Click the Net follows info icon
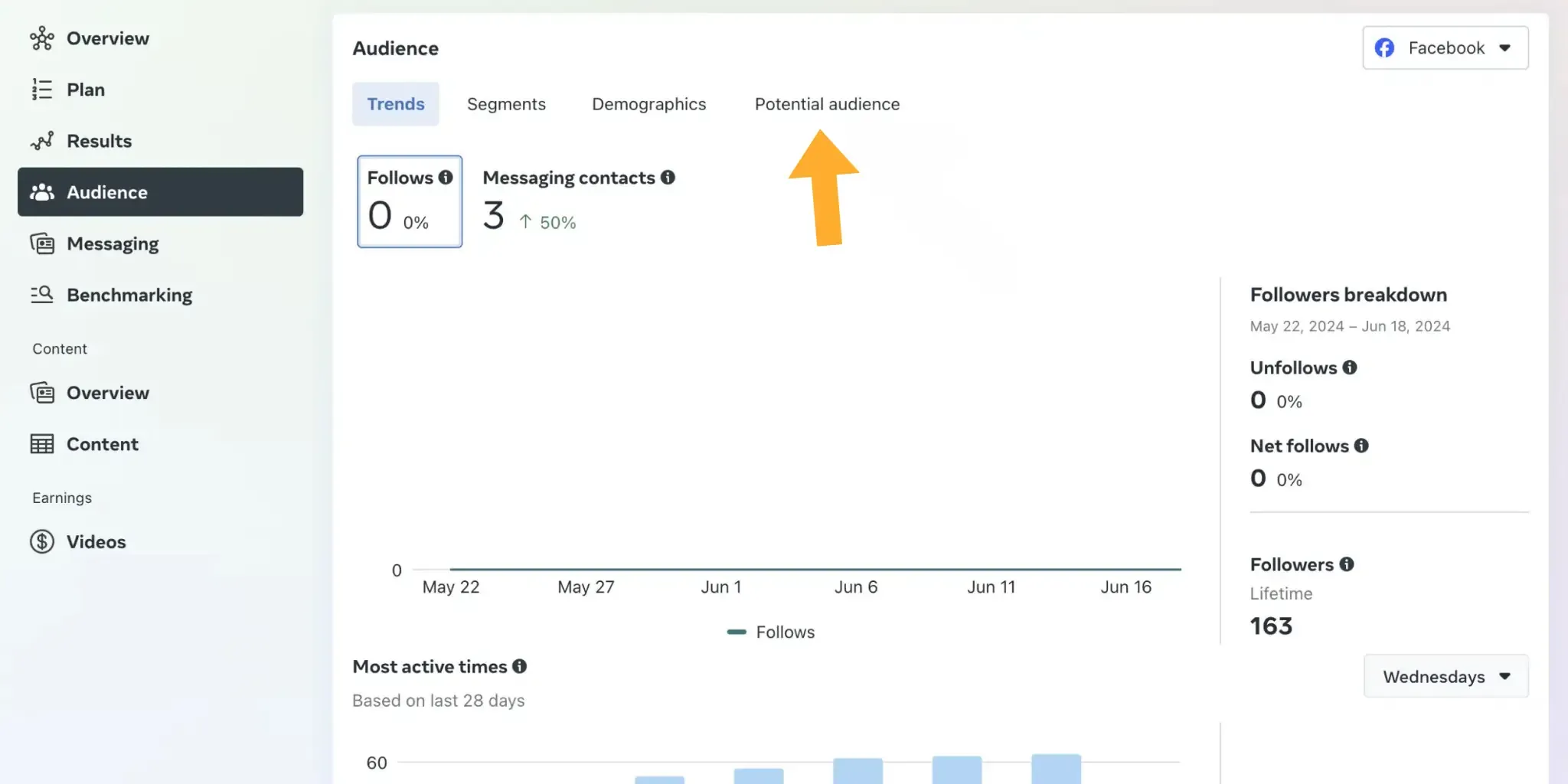Screen dimensions: 1568x784 [1361, 446]
